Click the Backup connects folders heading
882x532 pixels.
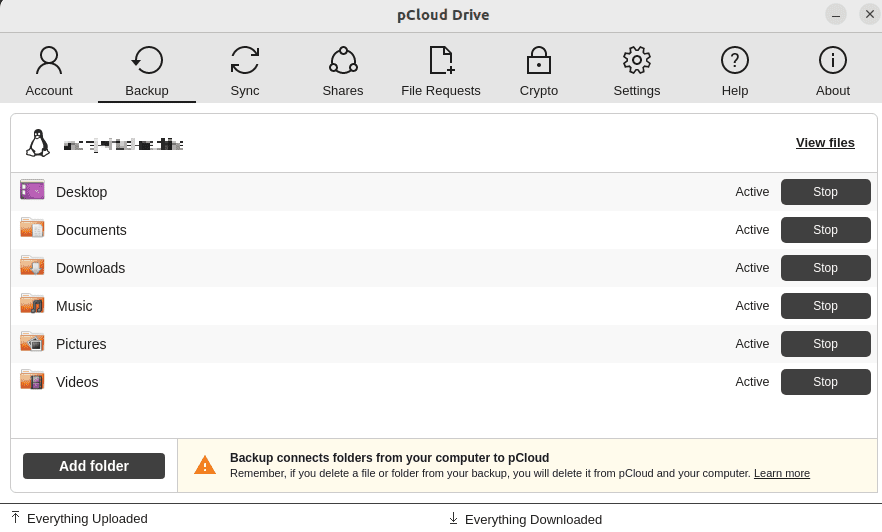(389, 458)
